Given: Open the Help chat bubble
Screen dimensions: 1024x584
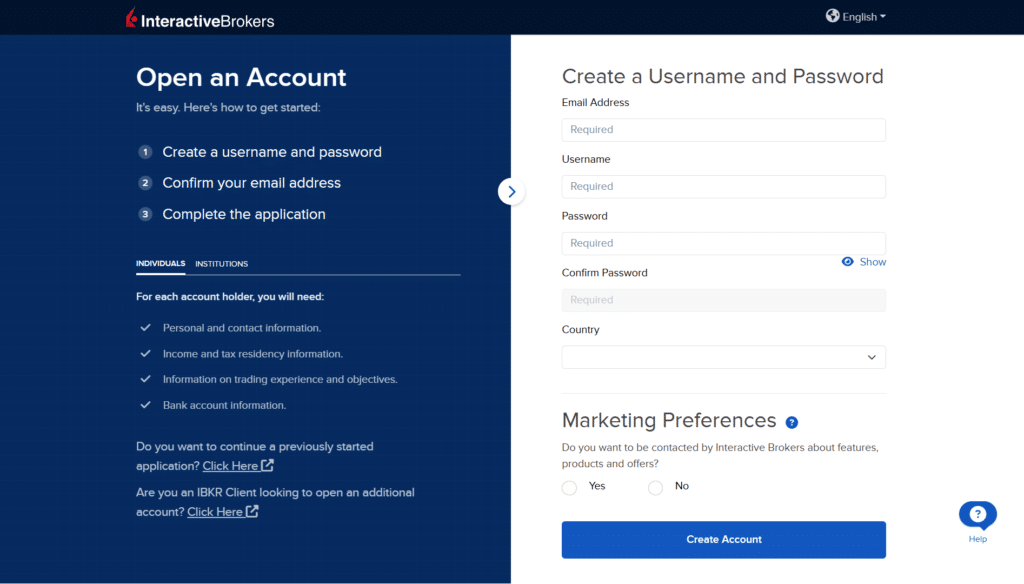Looking at the screenshot, I should coord(978,516).
